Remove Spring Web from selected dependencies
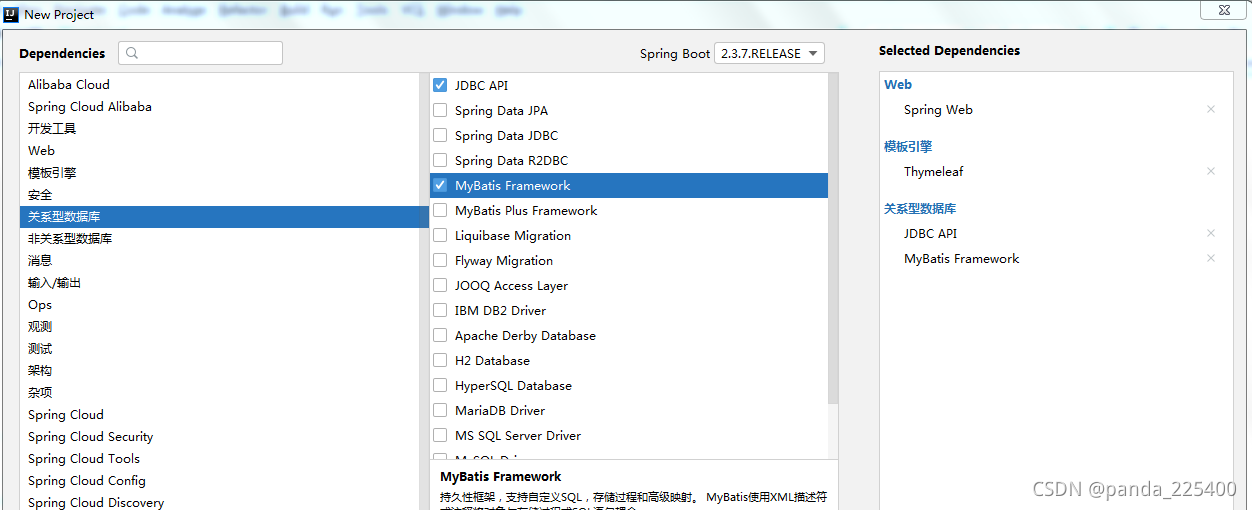The width and height of the screenshot is (1252, 510). point(1211,110)
